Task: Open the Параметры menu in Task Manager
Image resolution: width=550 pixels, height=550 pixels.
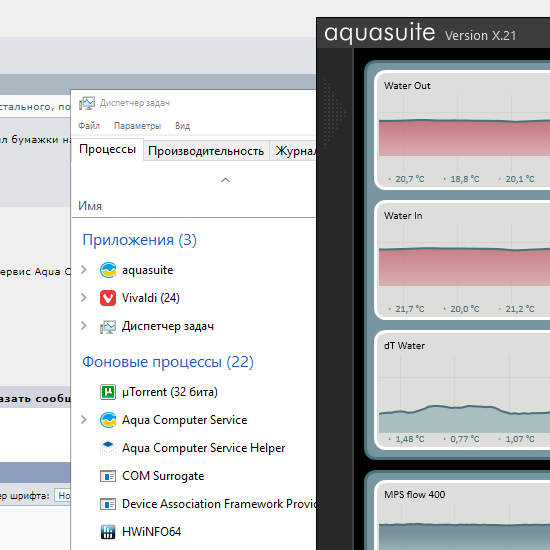Action: [138, 126]
